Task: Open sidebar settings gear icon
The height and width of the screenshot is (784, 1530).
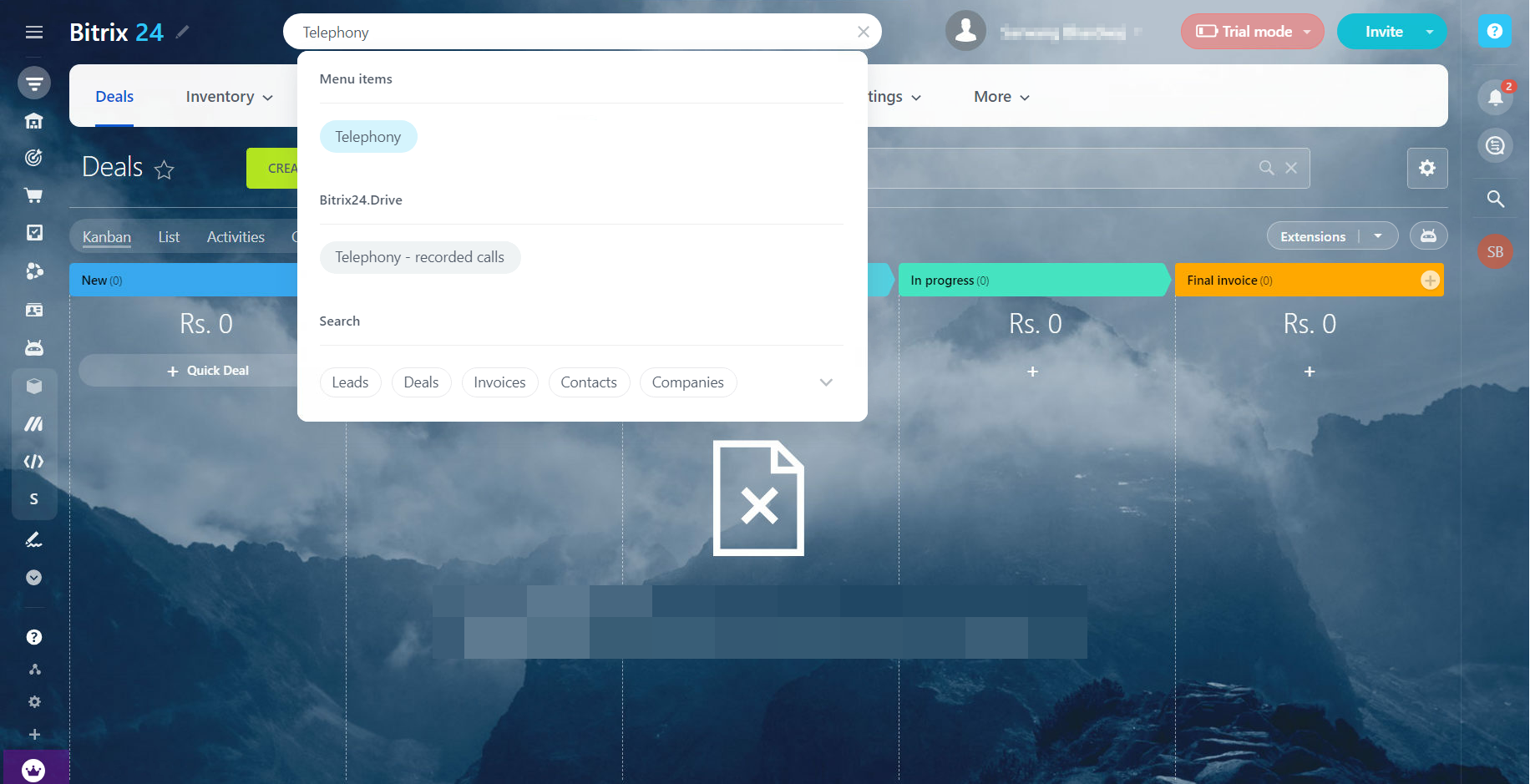Action: pyautogui.click(x=34, y=702)
